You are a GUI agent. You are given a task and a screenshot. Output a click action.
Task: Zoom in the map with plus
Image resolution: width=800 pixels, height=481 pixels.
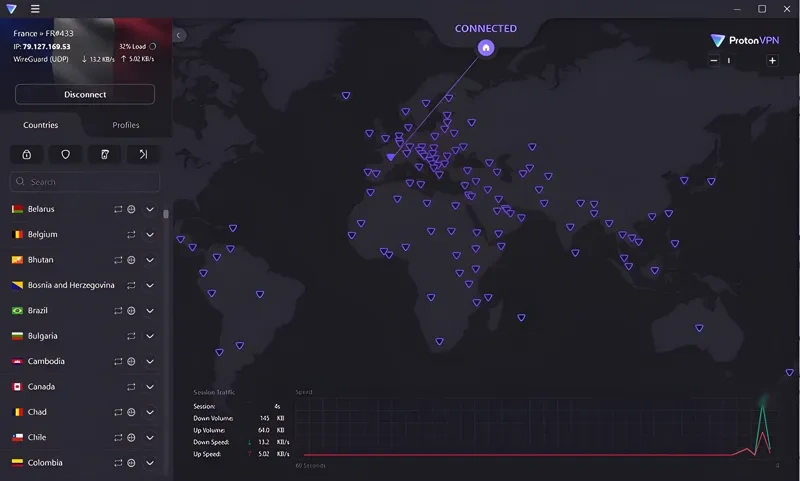click(x=772, y=61)
